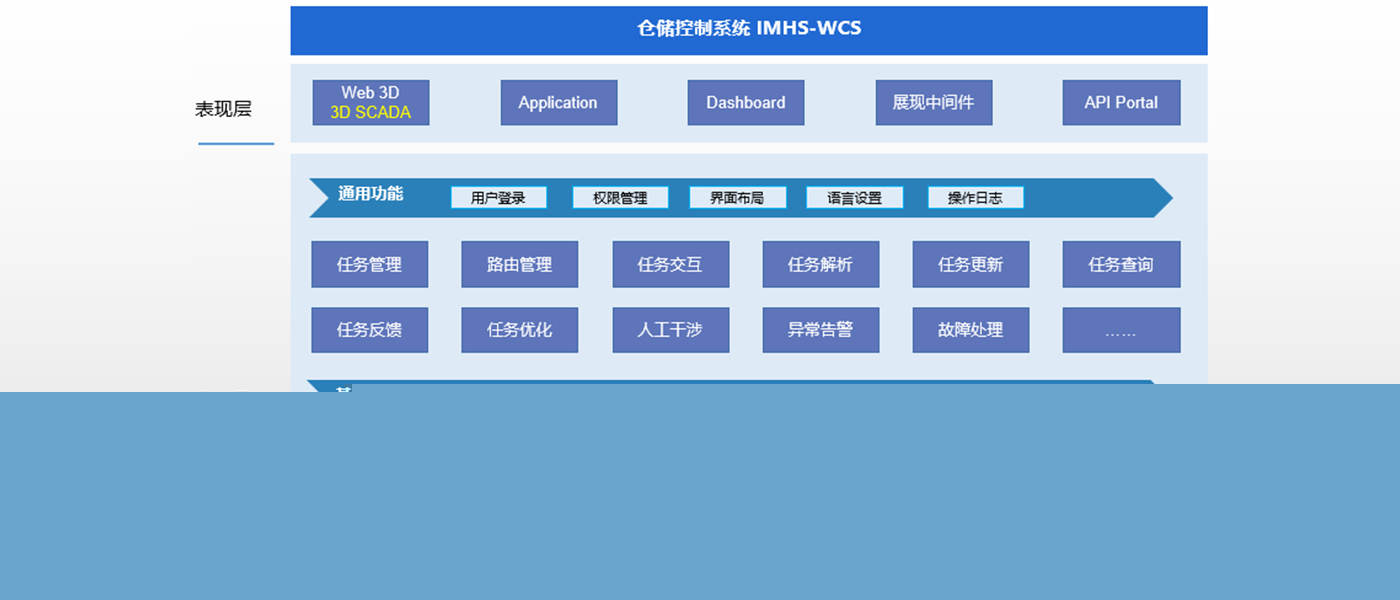Click the 展现中间件 box

(x=933, y=103)
